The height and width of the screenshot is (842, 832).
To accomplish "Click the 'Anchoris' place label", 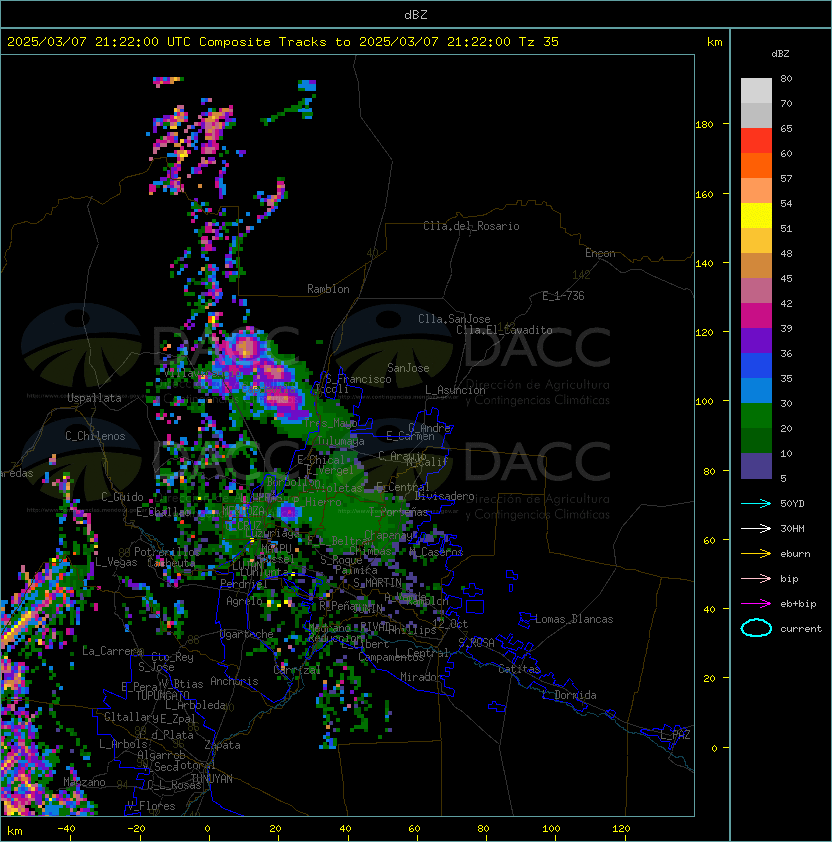I will 234,681.
